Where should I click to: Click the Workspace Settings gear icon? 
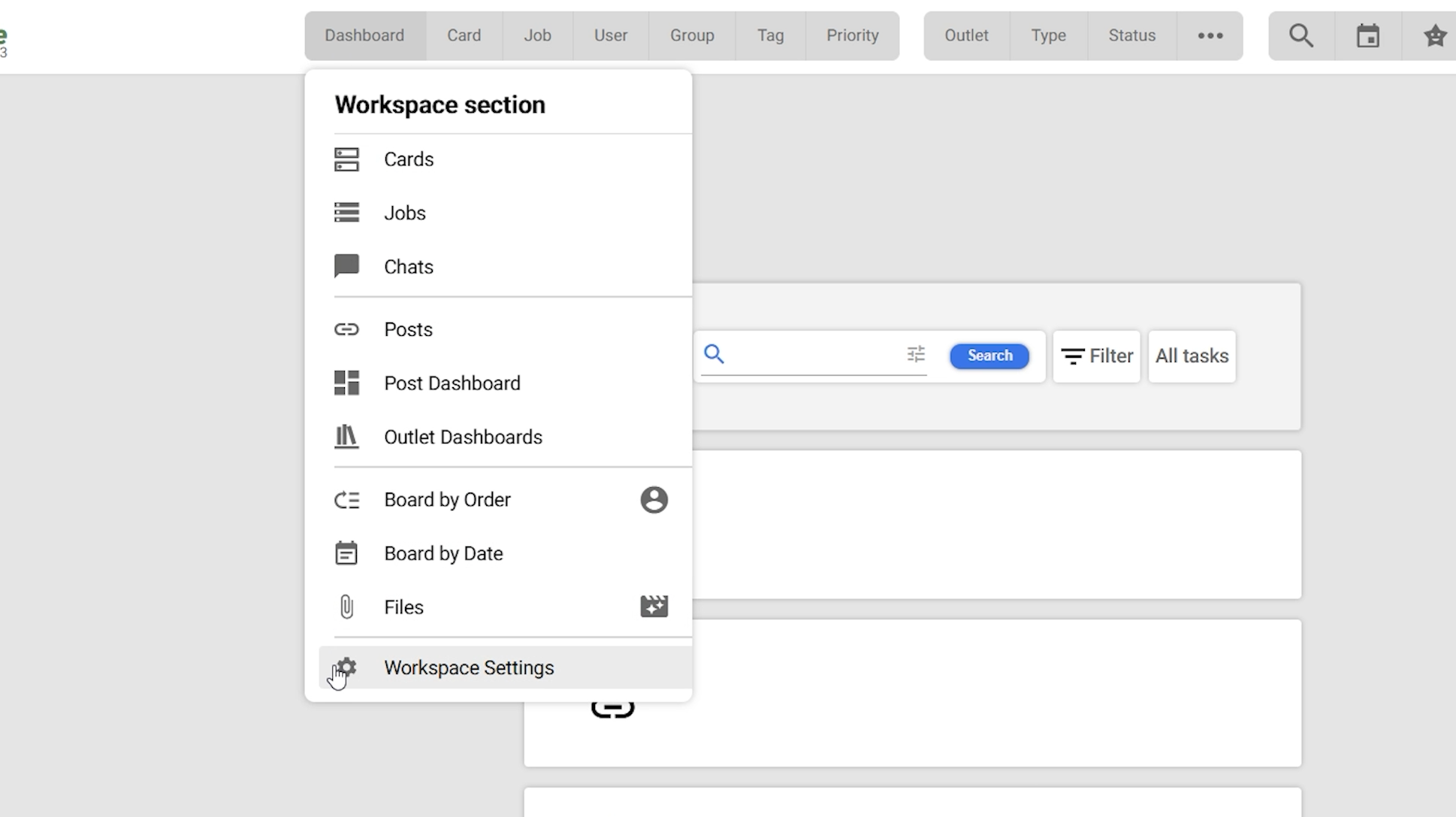[x=346, y=667]
